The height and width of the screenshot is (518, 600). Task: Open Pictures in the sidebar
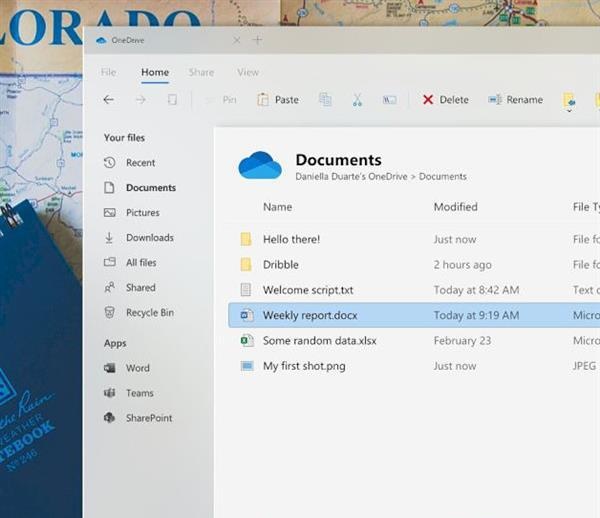click(132, 212)
